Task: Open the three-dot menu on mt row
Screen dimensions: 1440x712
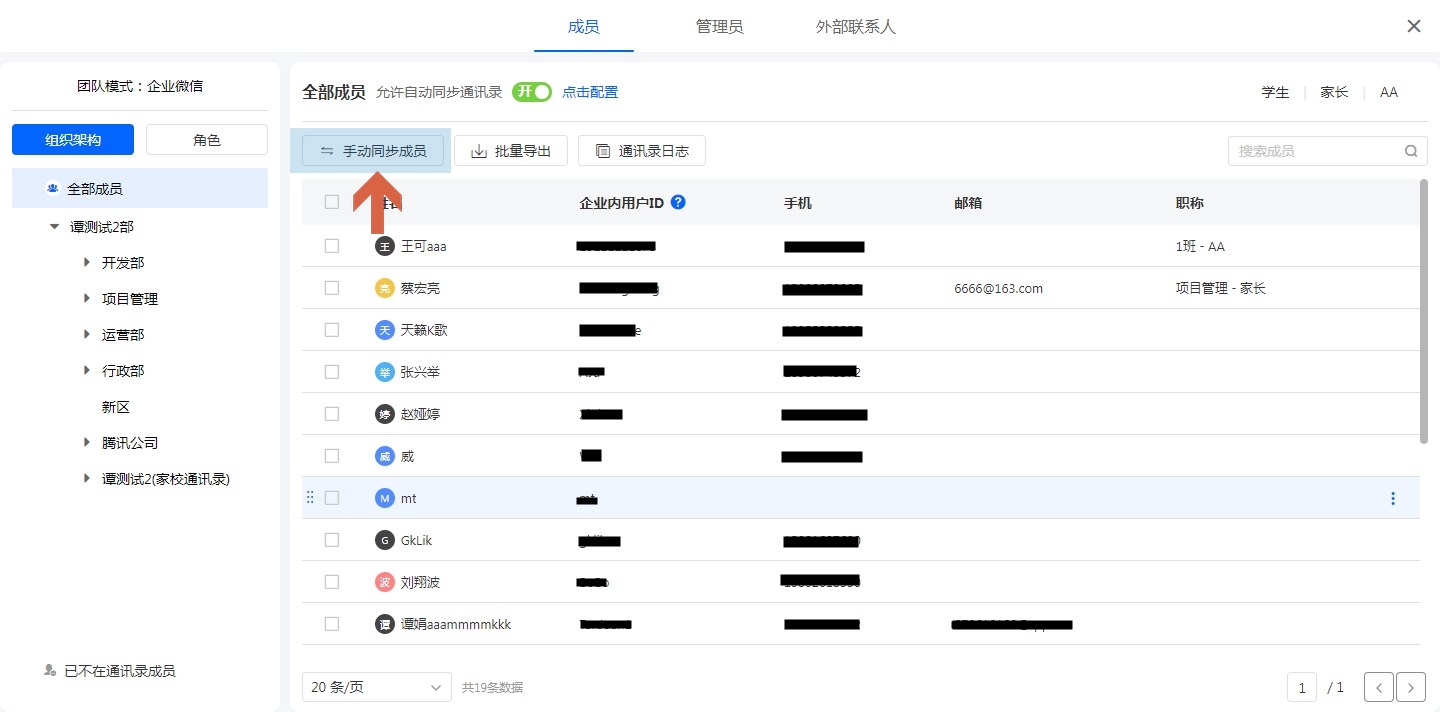Action: tap(1393, 498)
